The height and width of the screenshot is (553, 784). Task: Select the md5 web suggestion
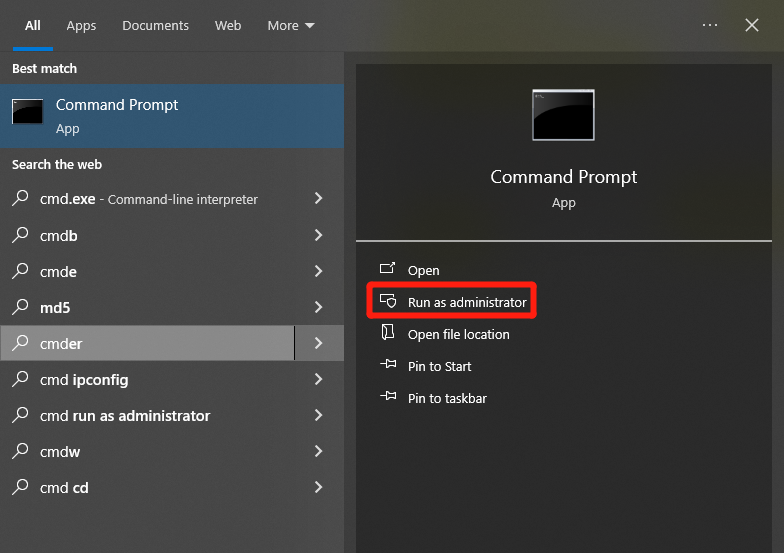click(x=147, y=307)
